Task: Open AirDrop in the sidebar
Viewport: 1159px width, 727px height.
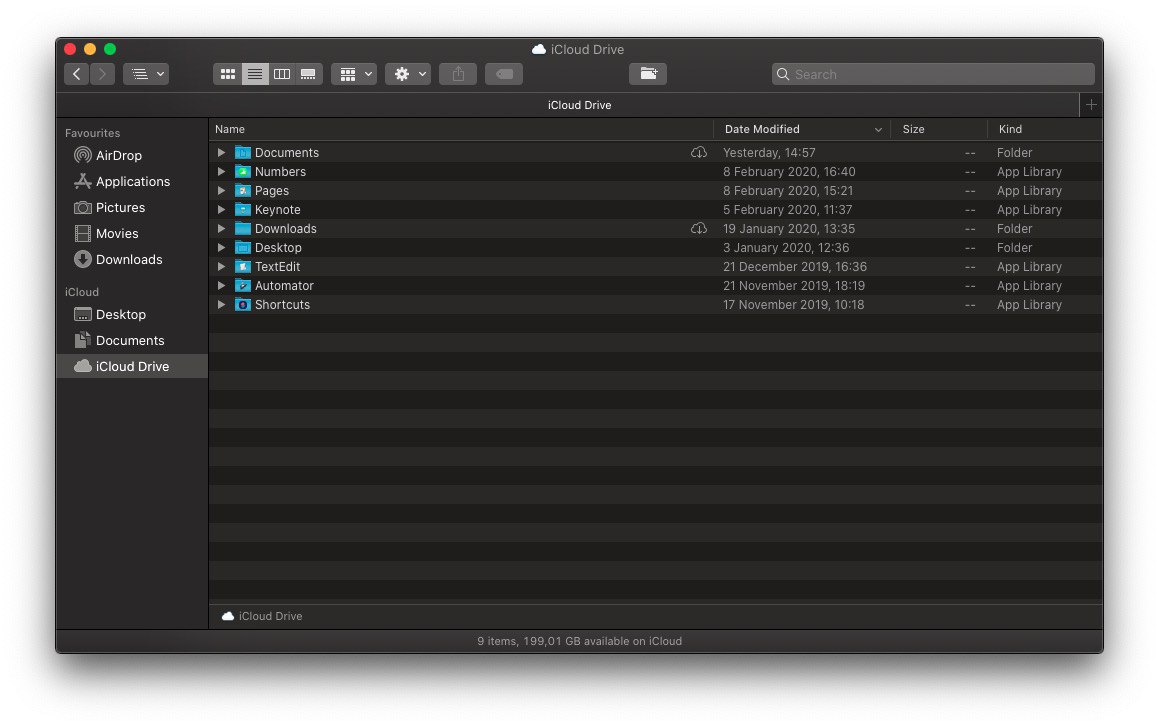Action: 118,156
